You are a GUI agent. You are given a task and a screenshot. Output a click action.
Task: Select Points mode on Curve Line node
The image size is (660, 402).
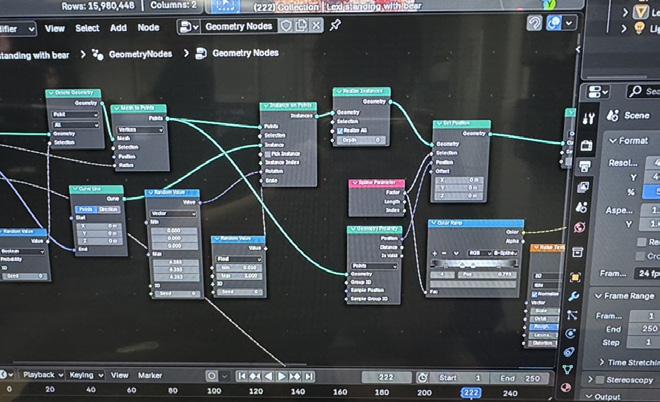[x=86, y=209]
